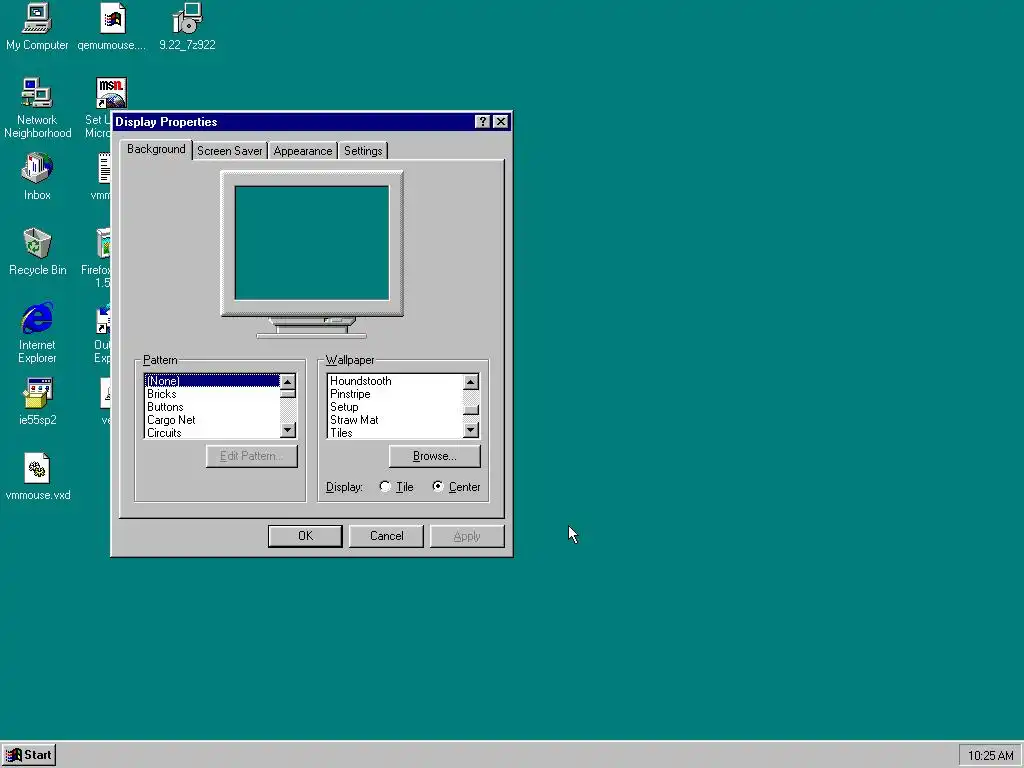
Task: Click the Edit Pattern... button
Action: click(251, 456)
